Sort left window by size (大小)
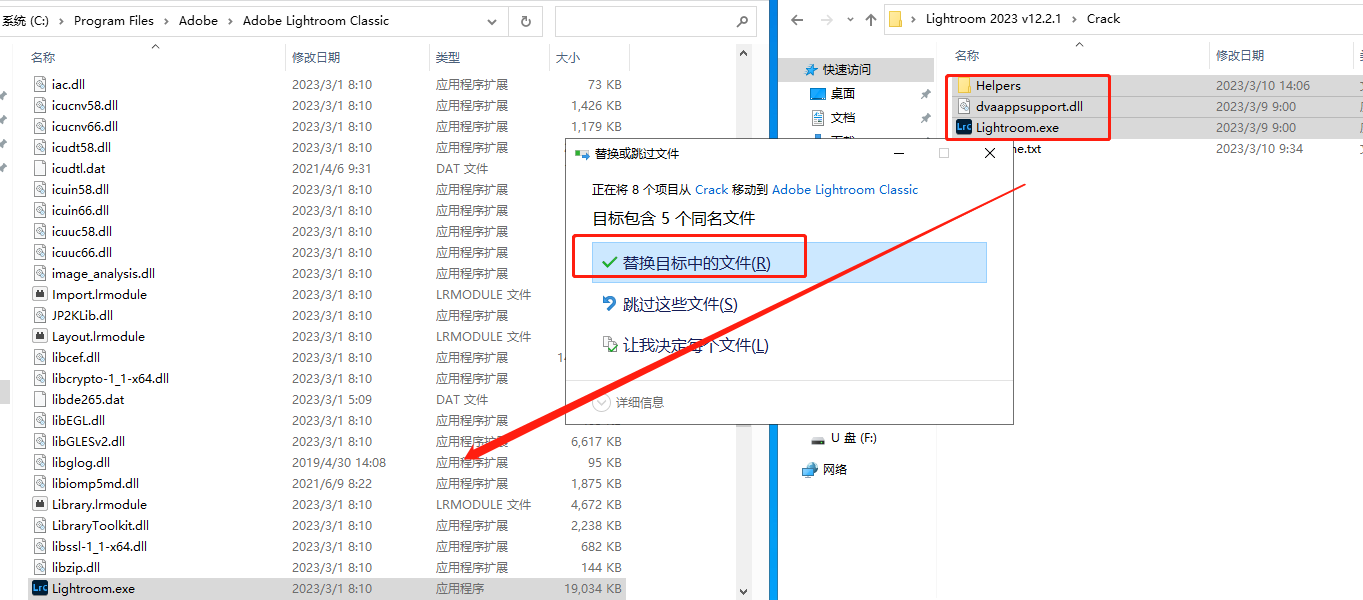 568,58
